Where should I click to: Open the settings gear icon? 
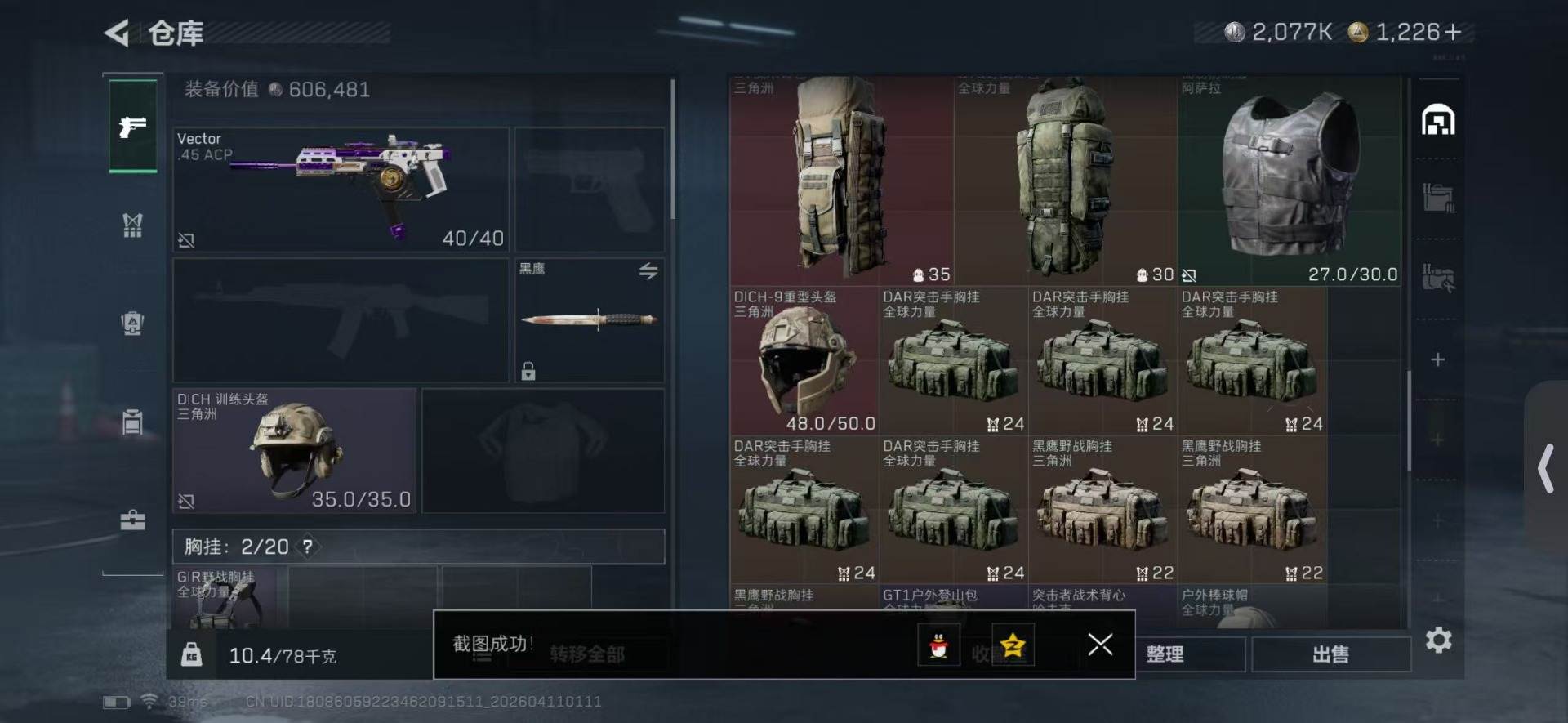1438,640
